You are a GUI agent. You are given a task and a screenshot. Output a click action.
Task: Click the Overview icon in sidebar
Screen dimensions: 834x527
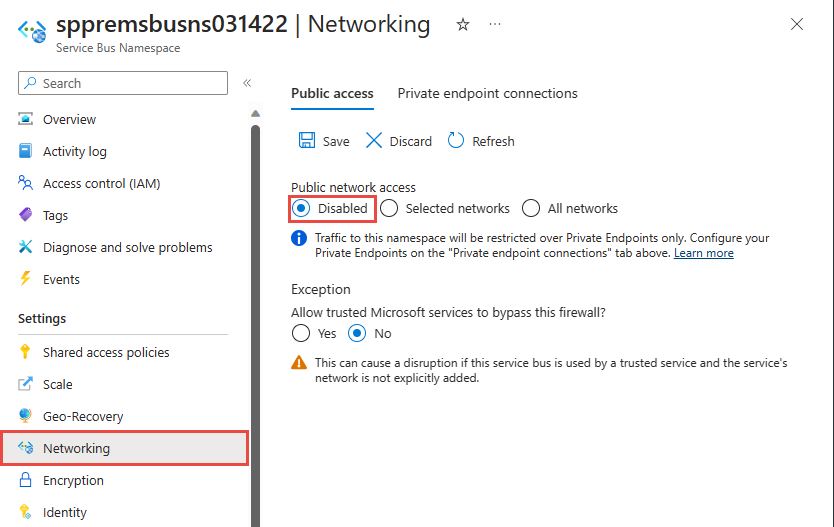point(25,119)
